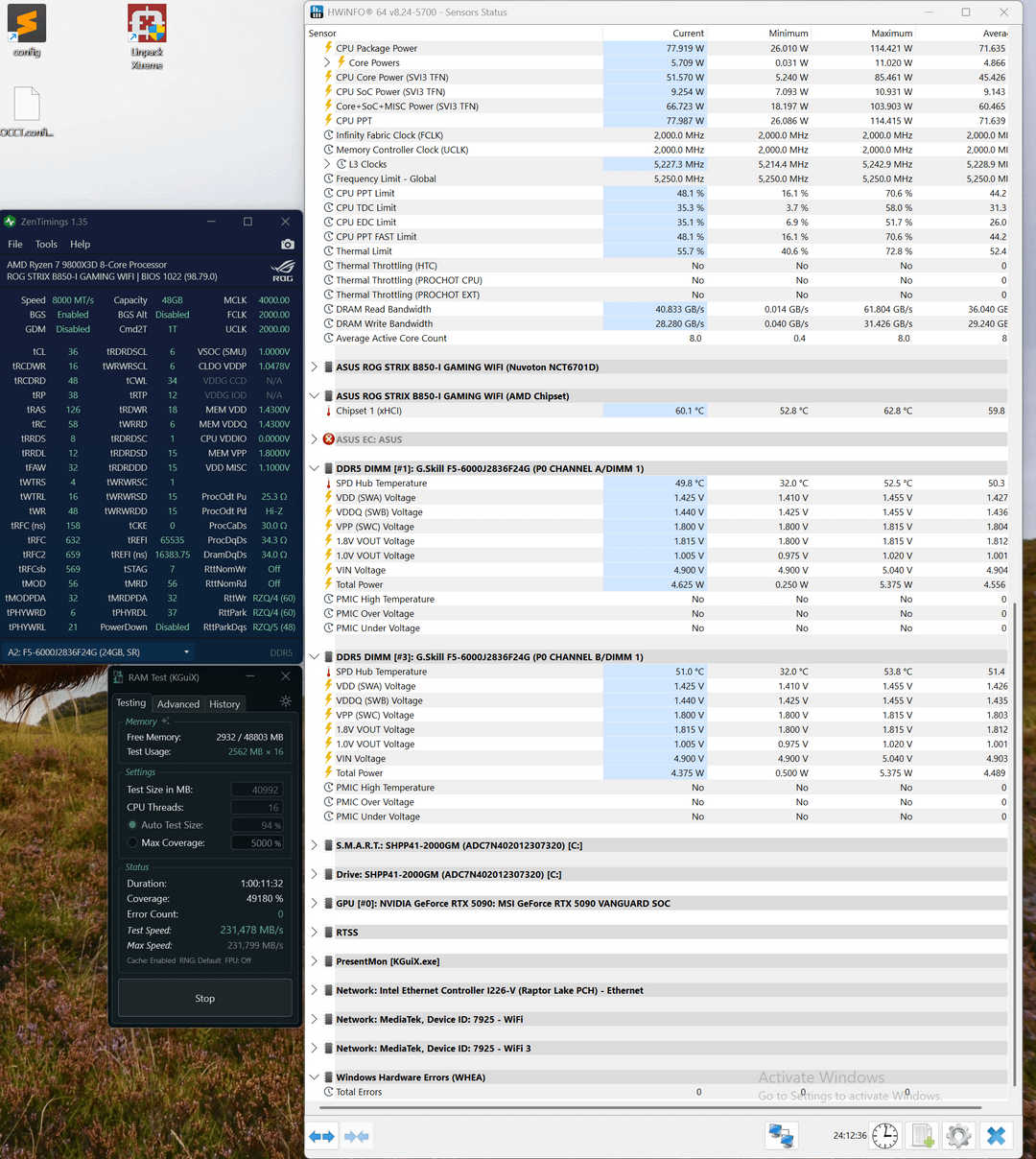Select the DRAM Read Bandwidth sensor row
The width and height of the screenshot is (1036, 1159).
(x=657, y=309)
